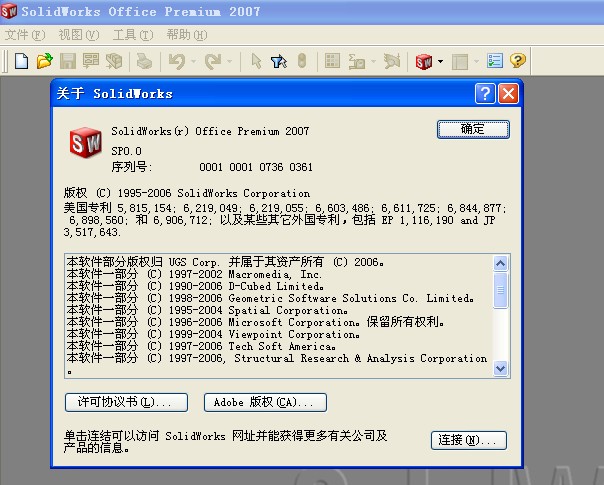Open the dropdown arrow beside panel layout icon
This screenshot has height=485, width=604.
(x=476, y=61)
